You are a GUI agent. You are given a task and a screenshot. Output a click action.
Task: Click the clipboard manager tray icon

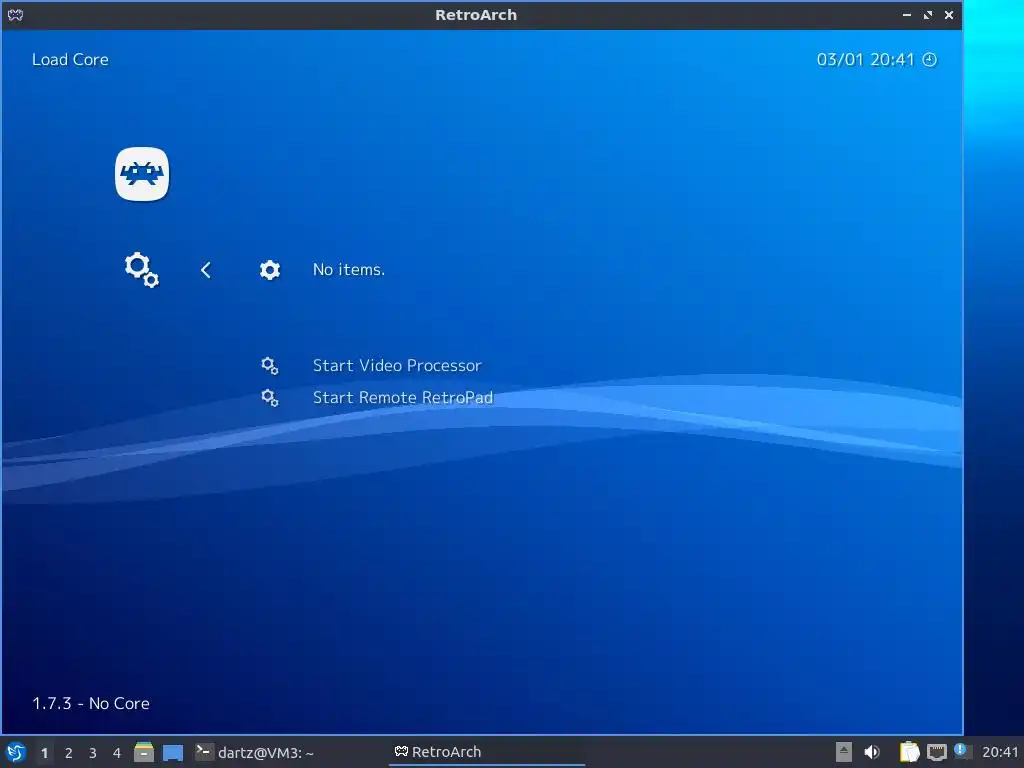pos(909,752)
